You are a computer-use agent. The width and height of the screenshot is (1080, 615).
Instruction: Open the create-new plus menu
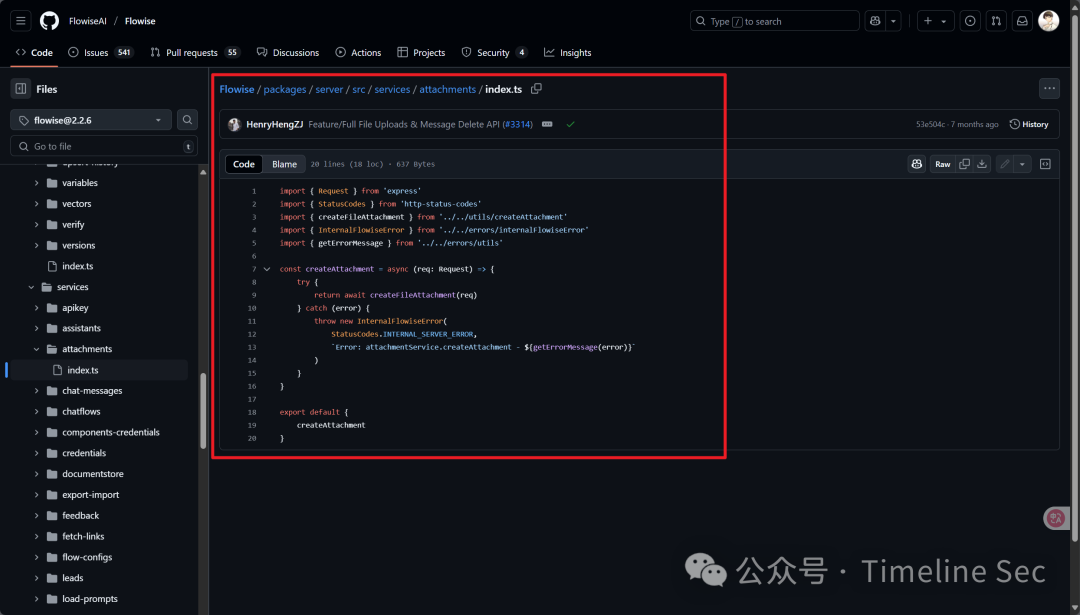[935, 21]
